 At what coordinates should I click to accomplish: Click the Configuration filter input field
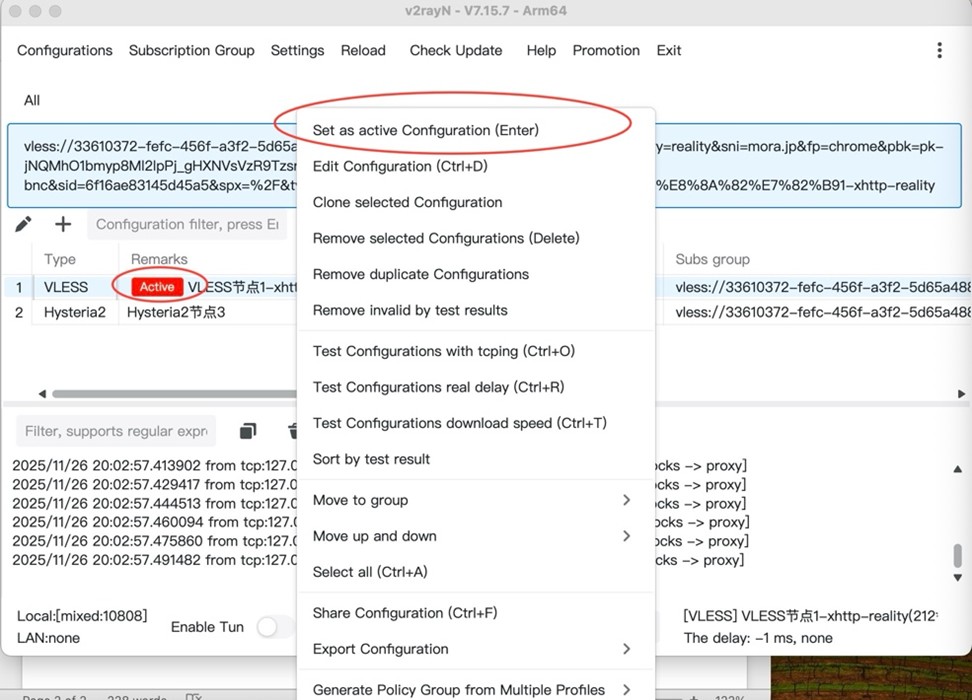(186, 224)
